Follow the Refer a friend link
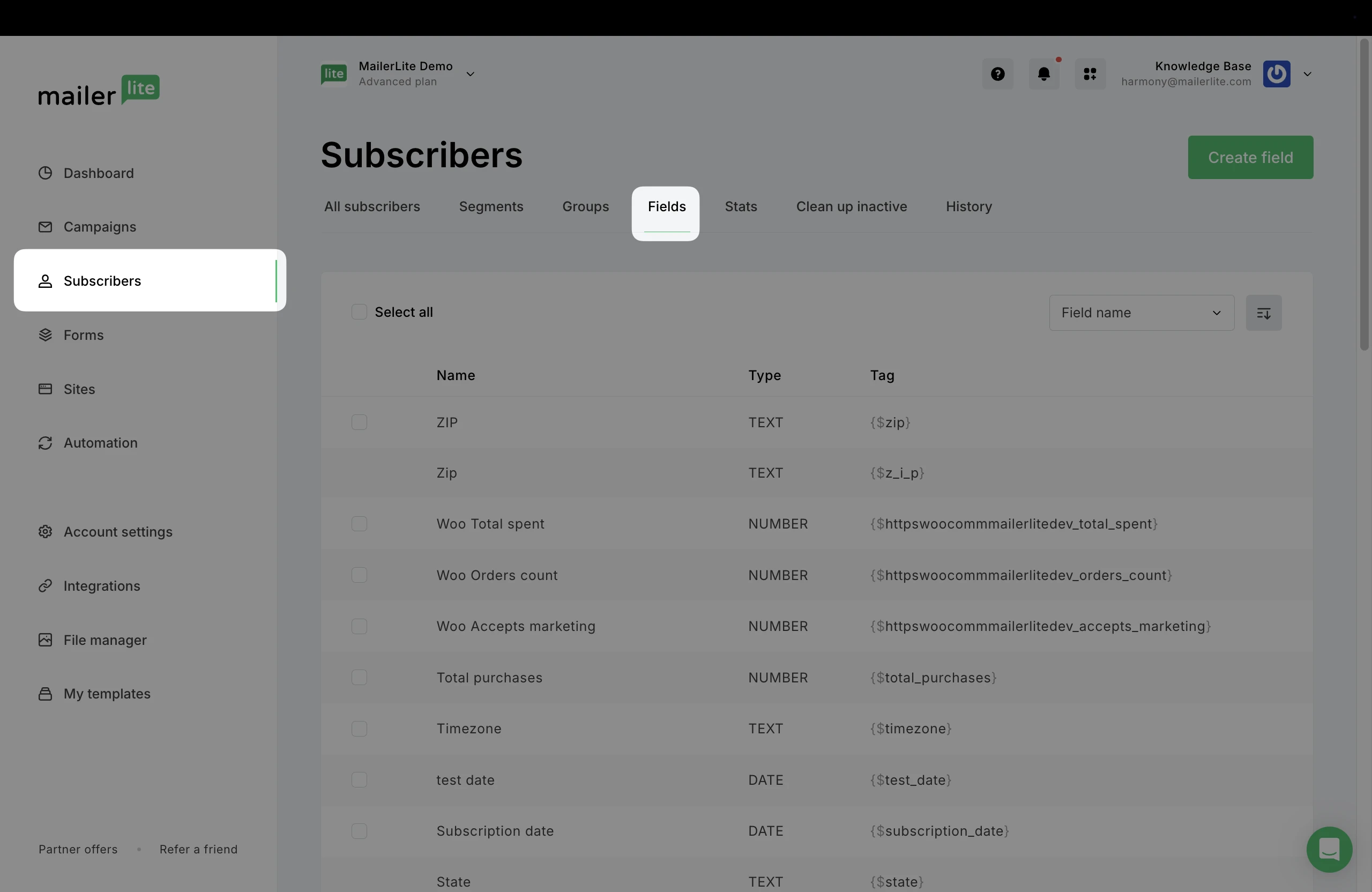Image resolution: width=1372 pixels, height=892 pixels. click(198, 849)
